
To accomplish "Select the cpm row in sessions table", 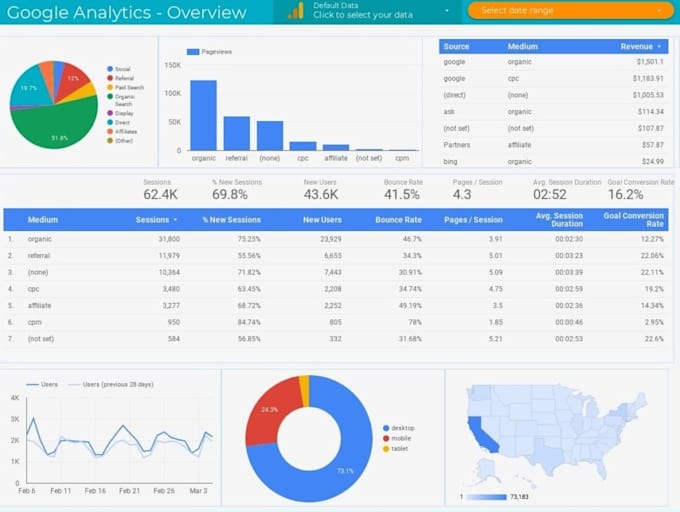I will coord(336,322).
